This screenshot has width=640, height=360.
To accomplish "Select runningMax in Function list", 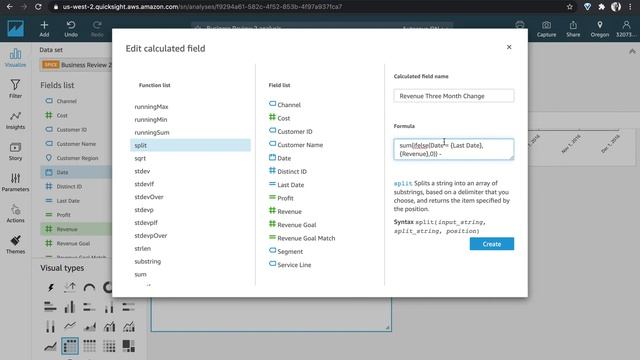I will pyautogui.click(x=151, y=107).
